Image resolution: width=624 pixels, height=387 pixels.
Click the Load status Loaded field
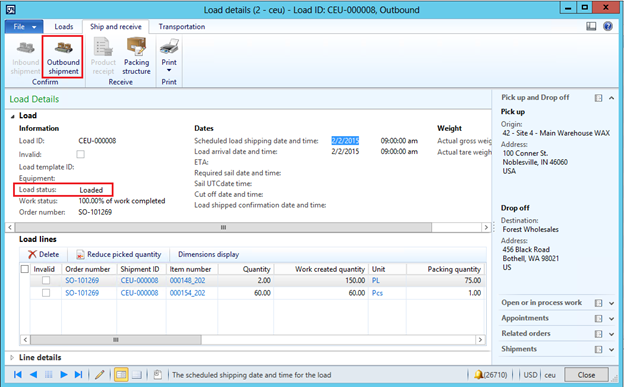pyautogui.click(x=91, y=190)
